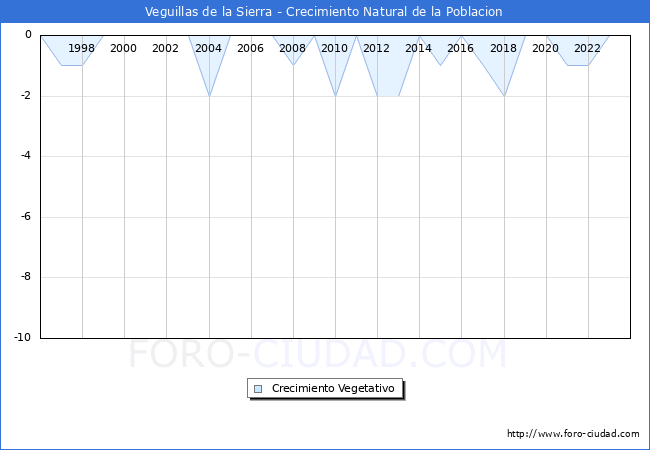Click the 2002 year label
650x450 pixels.
[x=165, y=48]
